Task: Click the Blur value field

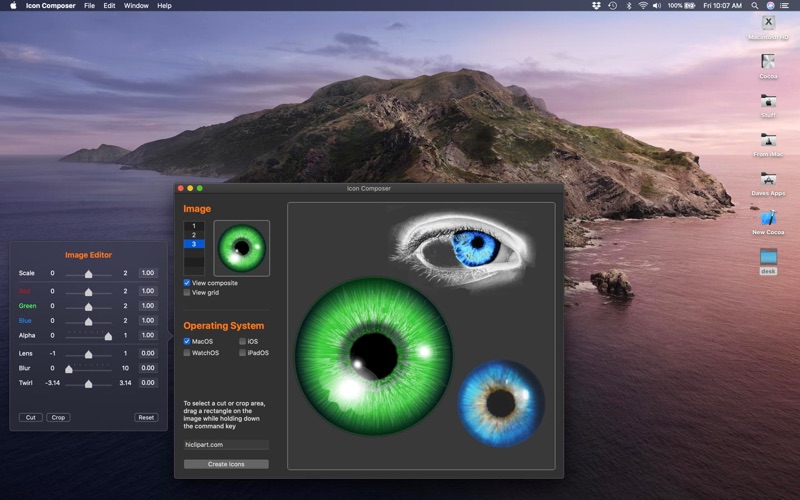Action: coord(148,368)
